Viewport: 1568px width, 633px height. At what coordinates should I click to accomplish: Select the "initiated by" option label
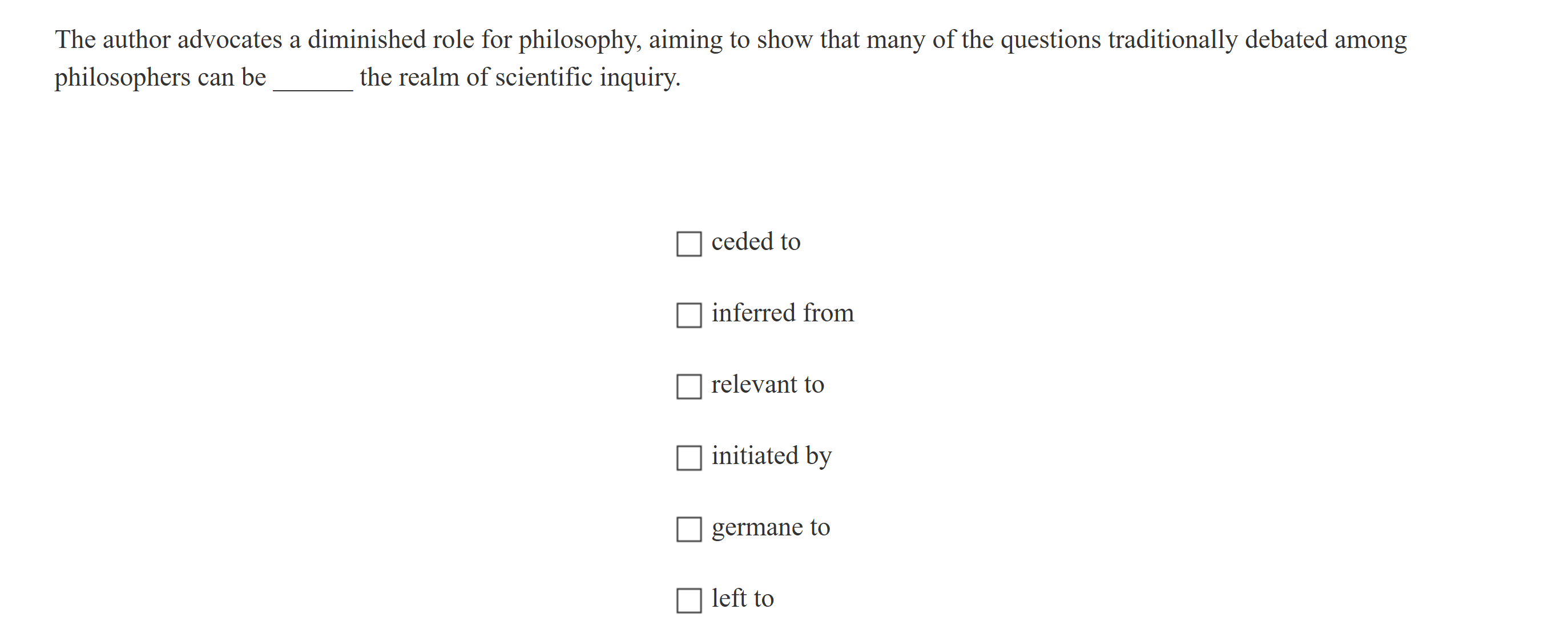771,455
